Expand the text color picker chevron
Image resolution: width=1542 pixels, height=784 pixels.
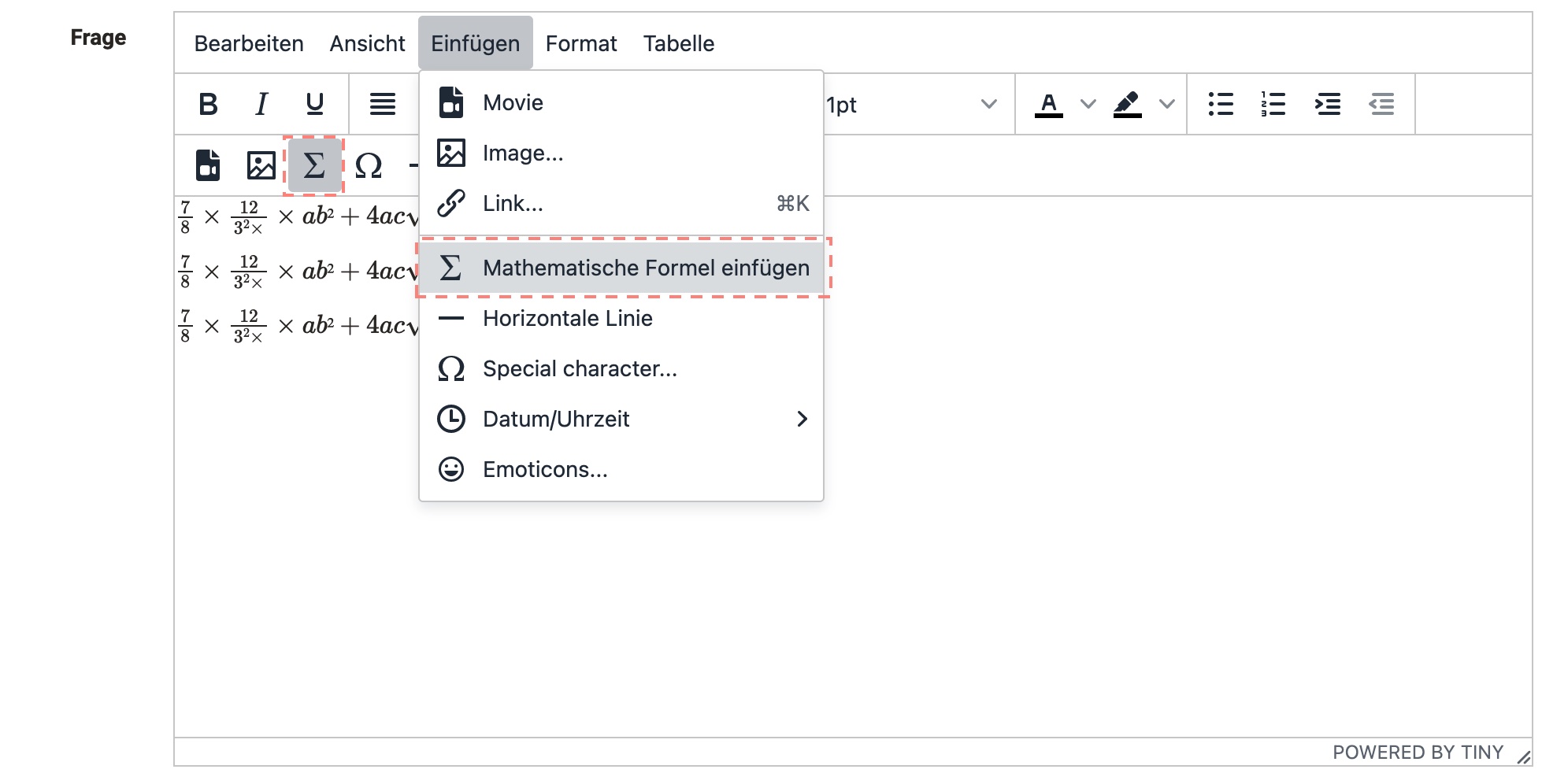tap(1088, 104)
